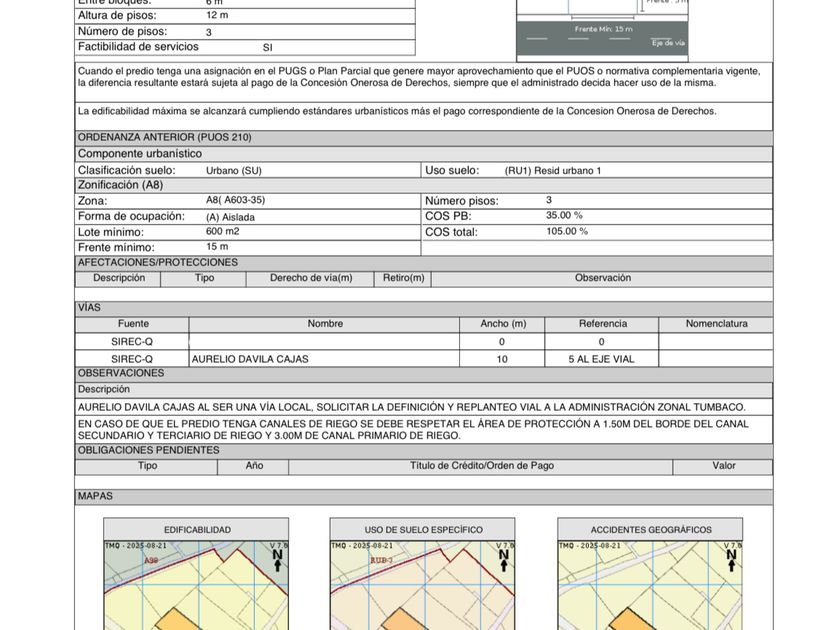This screenshot has height=630, width=840.
Task: Click the 'Urbano (SU)' classification value
Action: coord(234,170)
